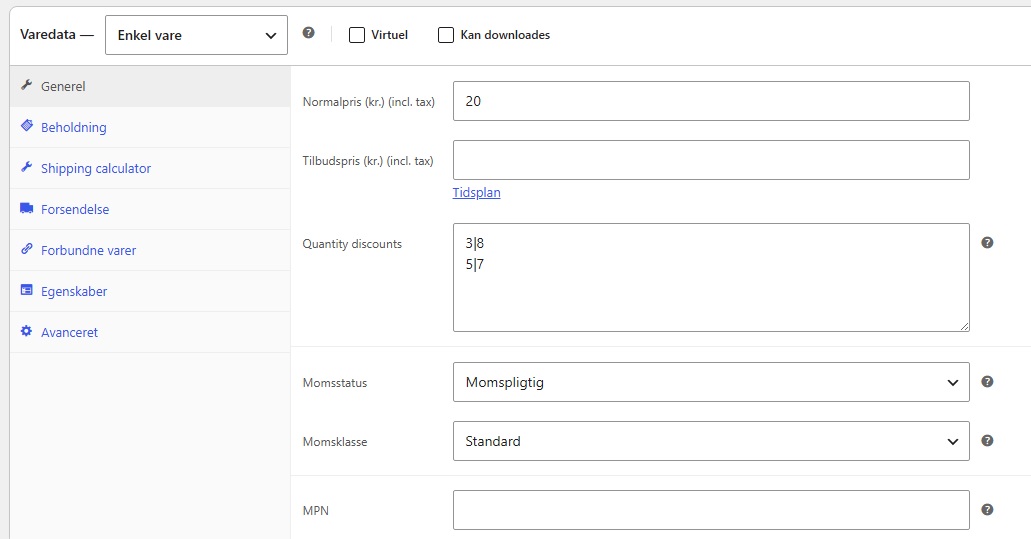Go to the Forsendelse tab

point(150,209)
